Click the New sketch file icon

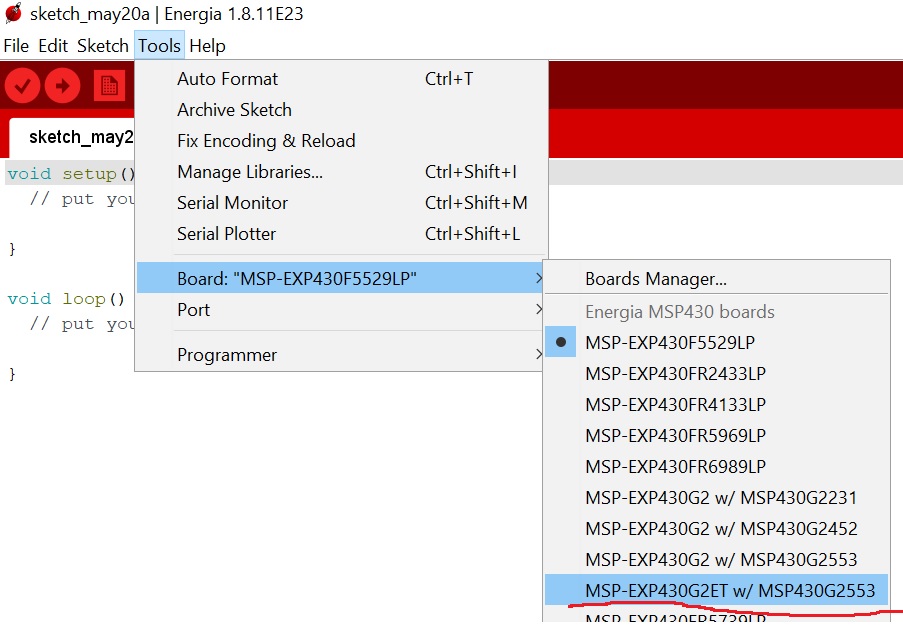[109, 86]
